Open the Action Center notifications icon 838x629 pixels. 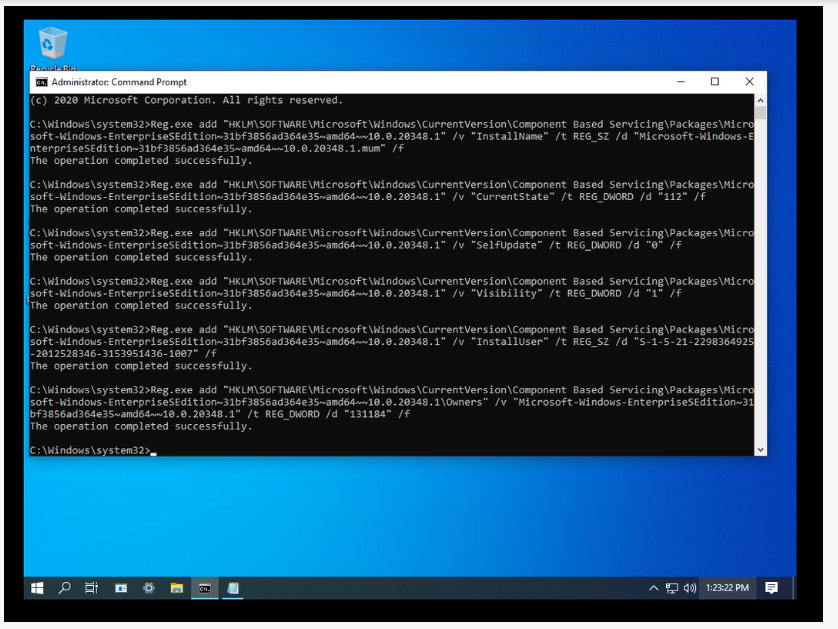coord(771,588)
